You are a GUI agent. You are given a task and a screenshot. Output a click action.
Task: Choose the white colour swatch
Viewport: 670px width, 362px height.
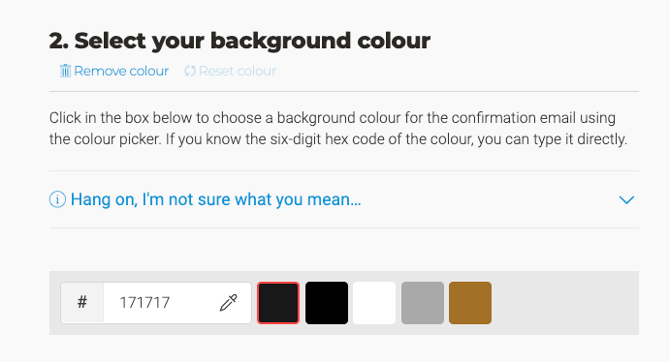click(374, 303)
